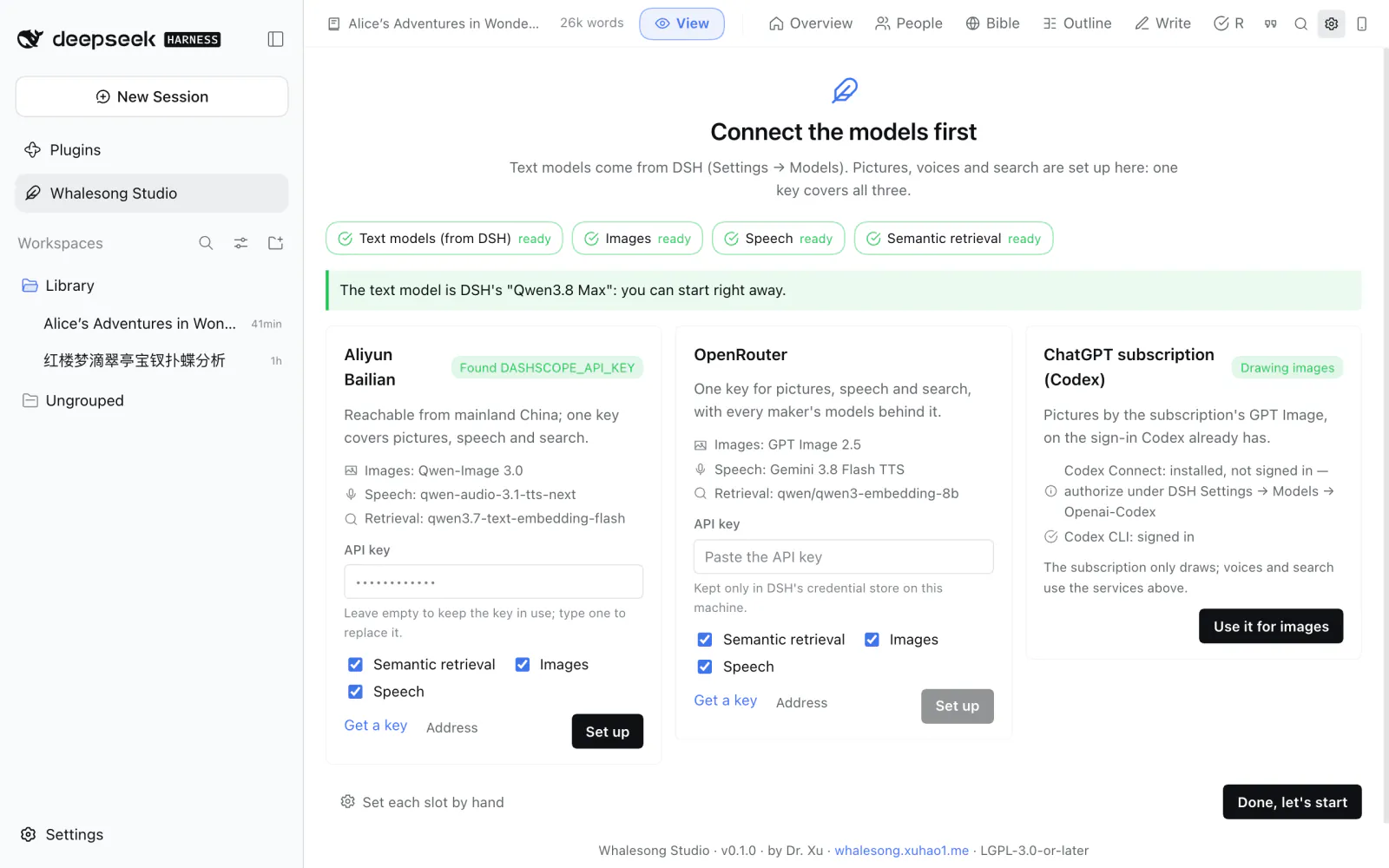Switch to the Overview tab
The image size is (1389, 868).
[811, 23]
